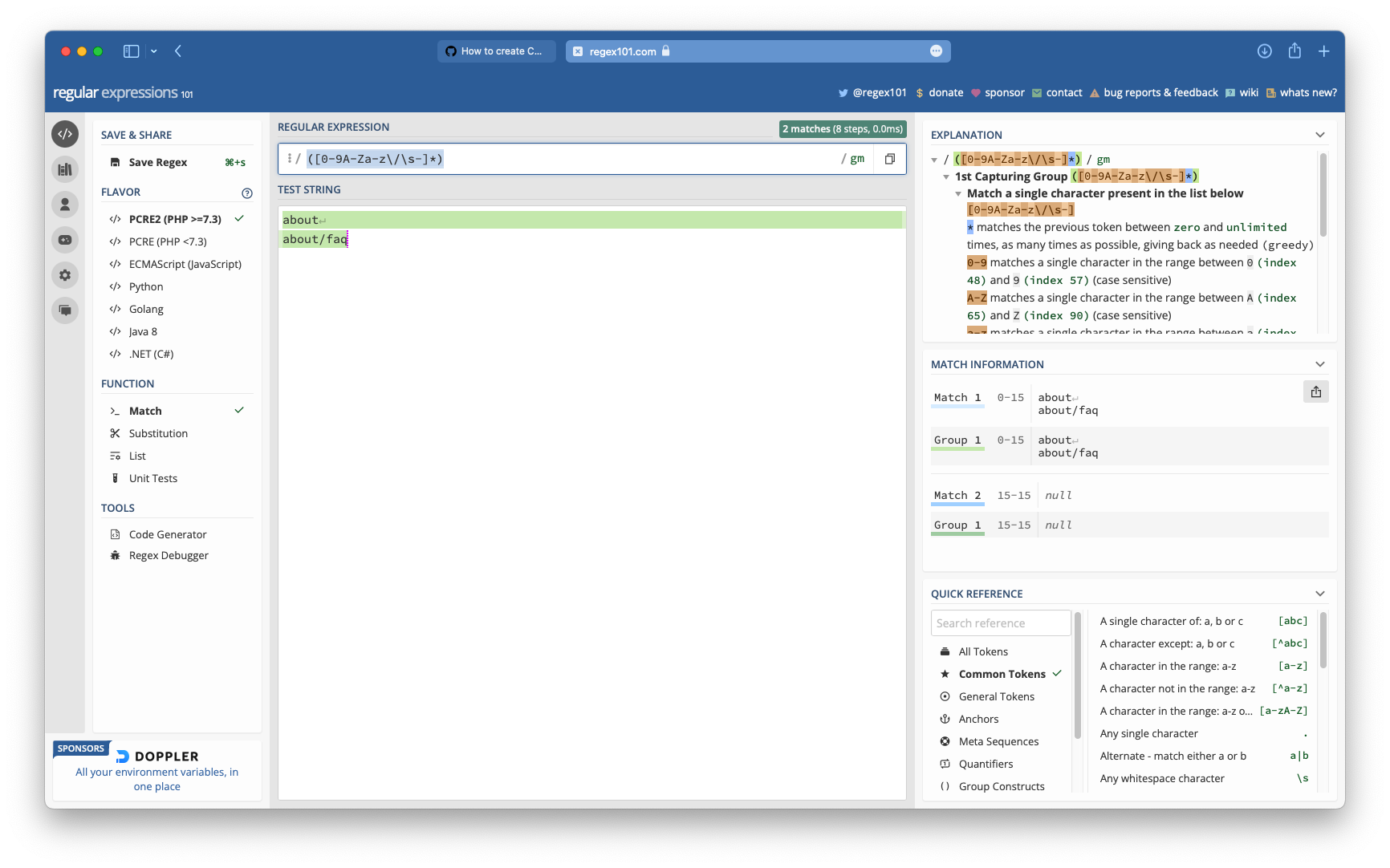Open the settings panel
The width and height of the screenshot is (1390, 868).
65,275
